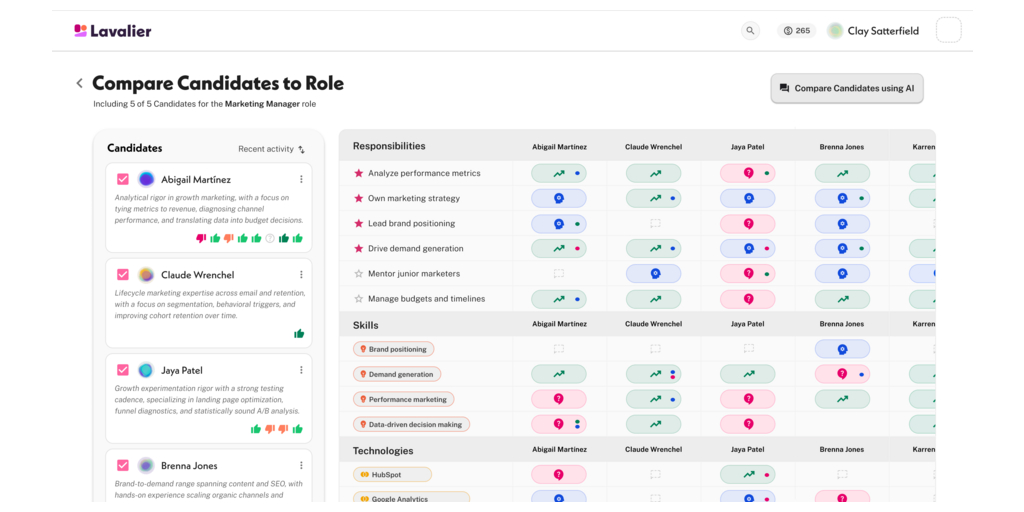The image size is (1024, 512).
Task: Click Claude's empty Lead brand positioning cell
Action: 654,223
